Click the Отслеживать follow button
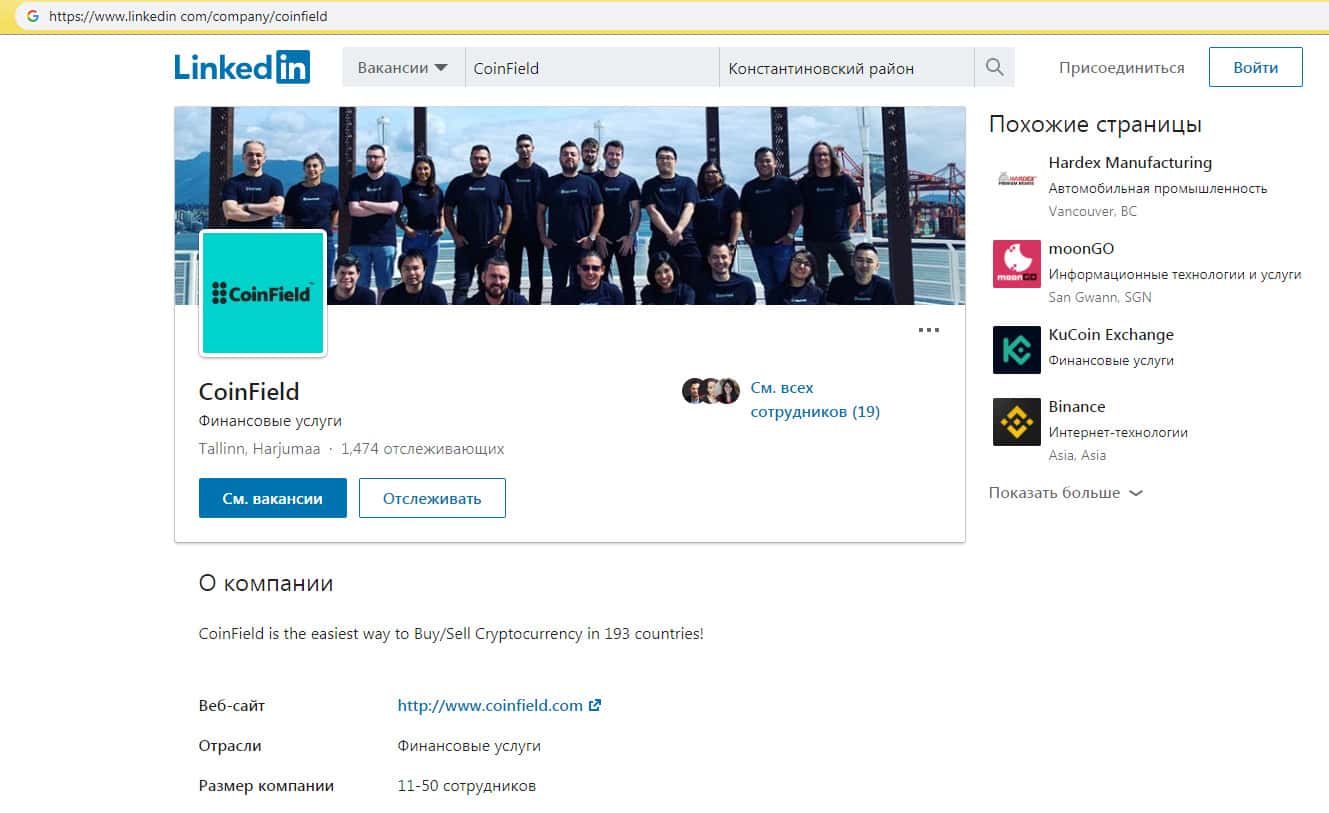This screenshot has width=1329, height=813. (x=432, y=498)
